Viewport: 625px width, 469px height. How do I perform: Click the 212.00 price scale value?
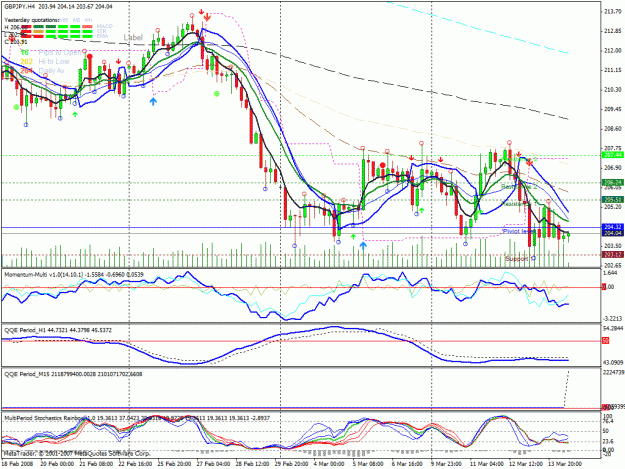(613, 51)
